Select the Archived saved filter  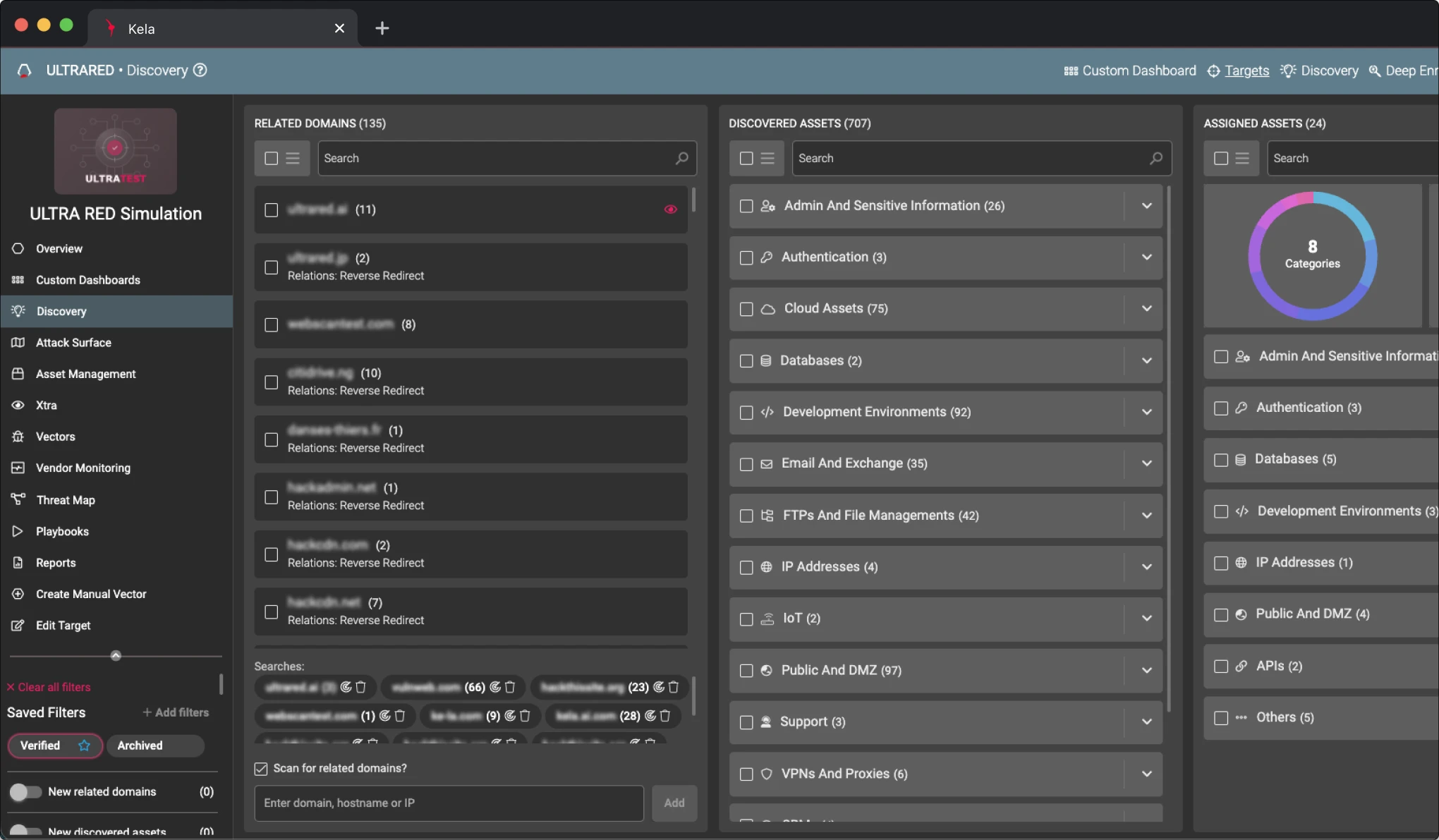pos(155,745)
